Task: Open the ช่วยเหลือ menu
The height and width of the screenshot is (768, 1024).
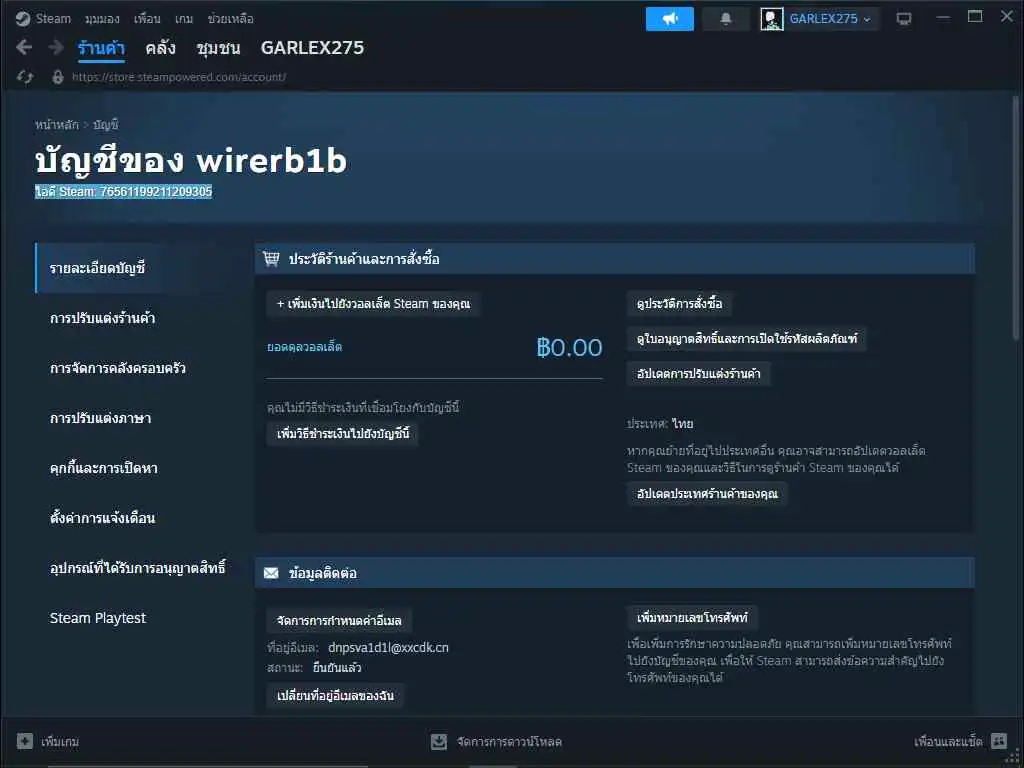Action: click(231, 19)
